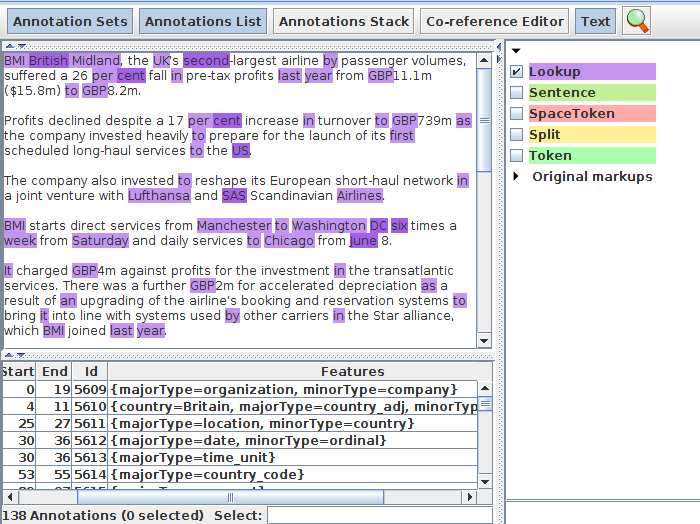Open the Co-reference Editor view
The image size is (700, 524).
(494, 21)
